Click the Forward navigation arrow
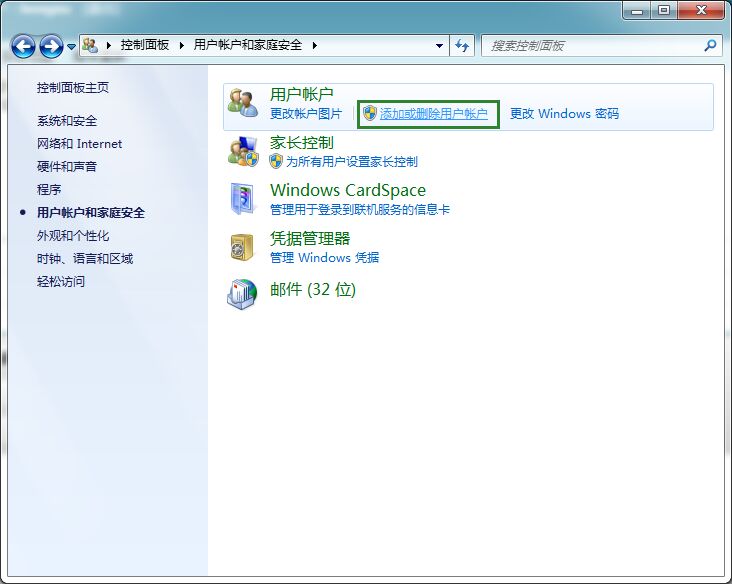Image resolution: width=732 pixels, height=584 pixels. [51, 46]
